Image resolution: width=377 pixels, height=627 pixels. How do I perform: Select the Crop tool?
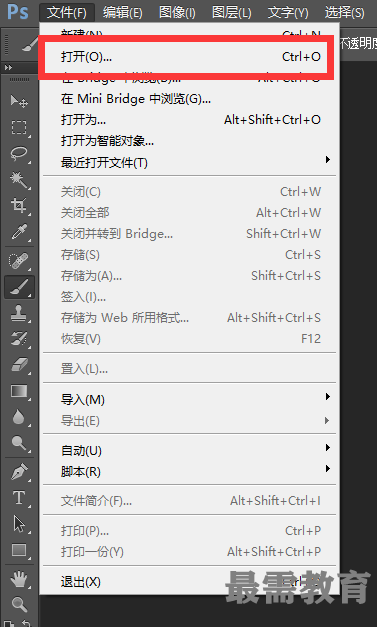tap(19, 206)
